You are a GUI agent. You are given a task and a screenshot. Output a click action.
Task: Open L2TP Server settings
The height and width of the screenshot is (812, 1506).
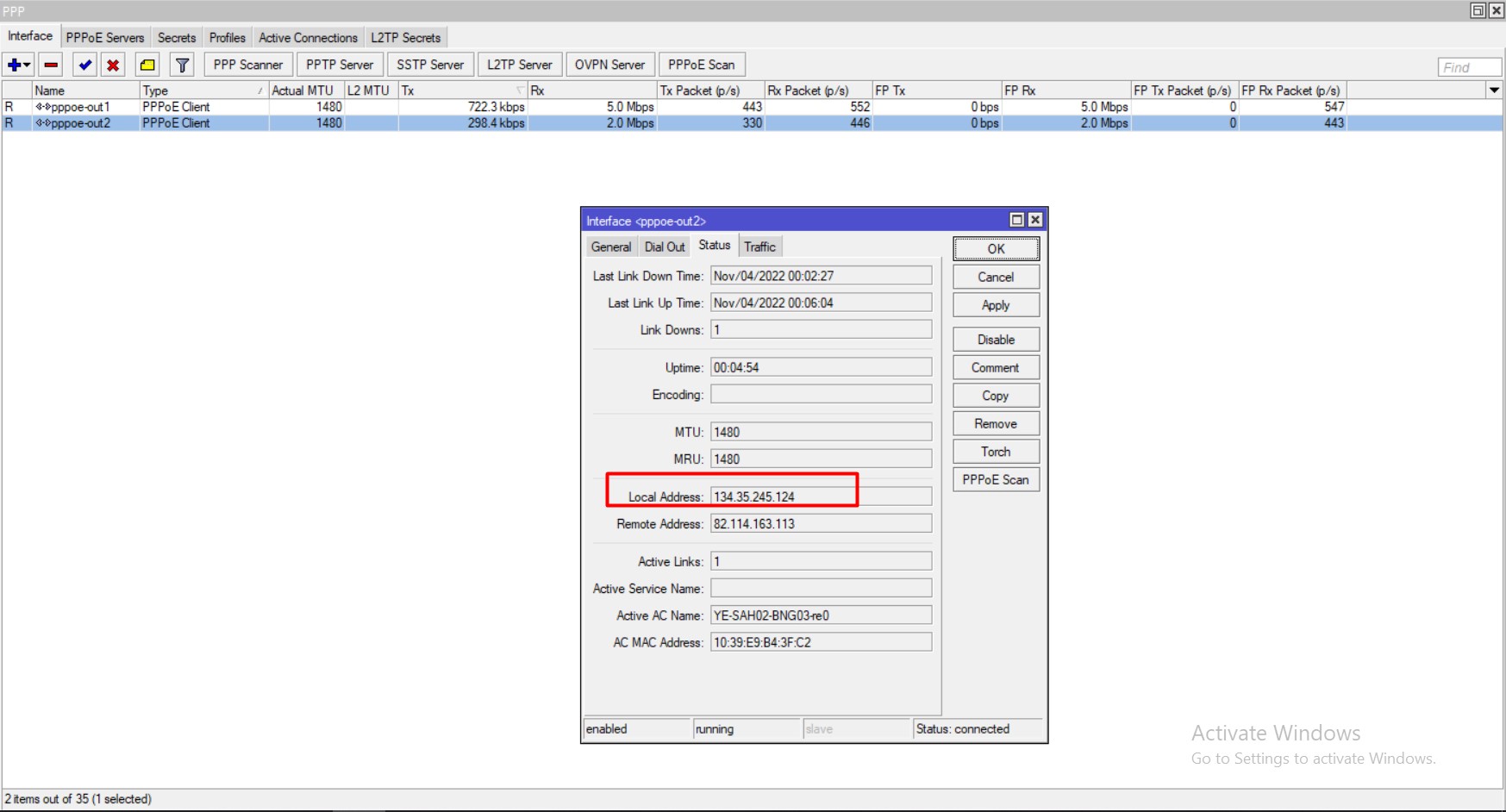click(x=520, y=65)
